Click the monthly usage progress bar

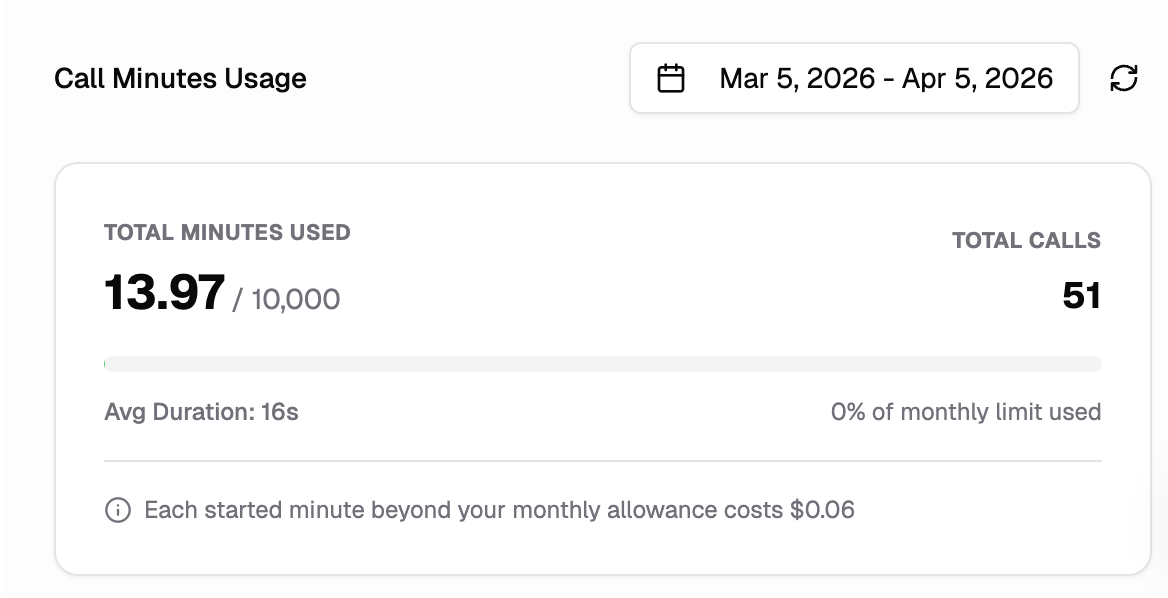click(x=602, y=364)
